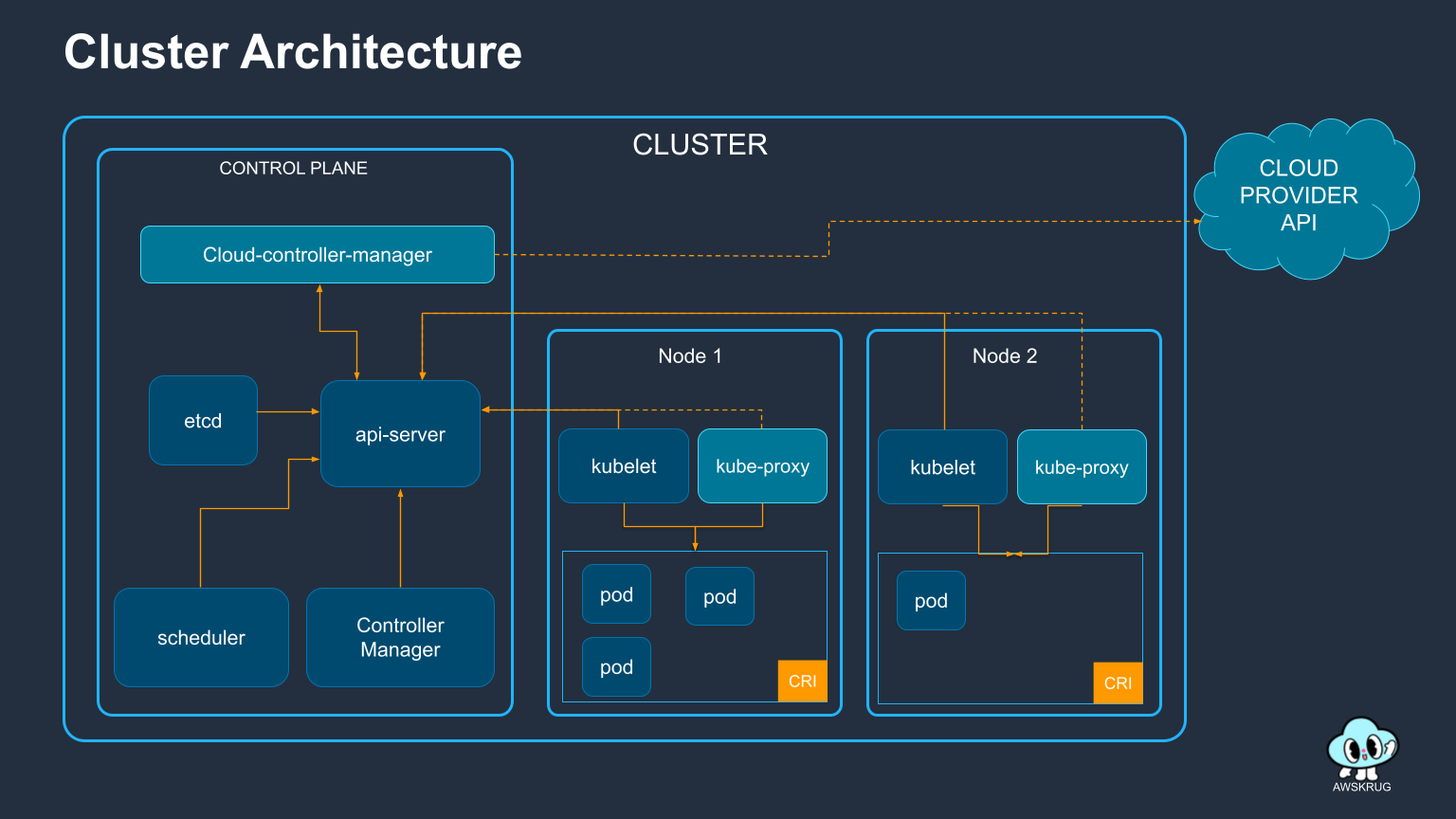Click the etcd box
1456x819 pixels.
click(203, 421)
